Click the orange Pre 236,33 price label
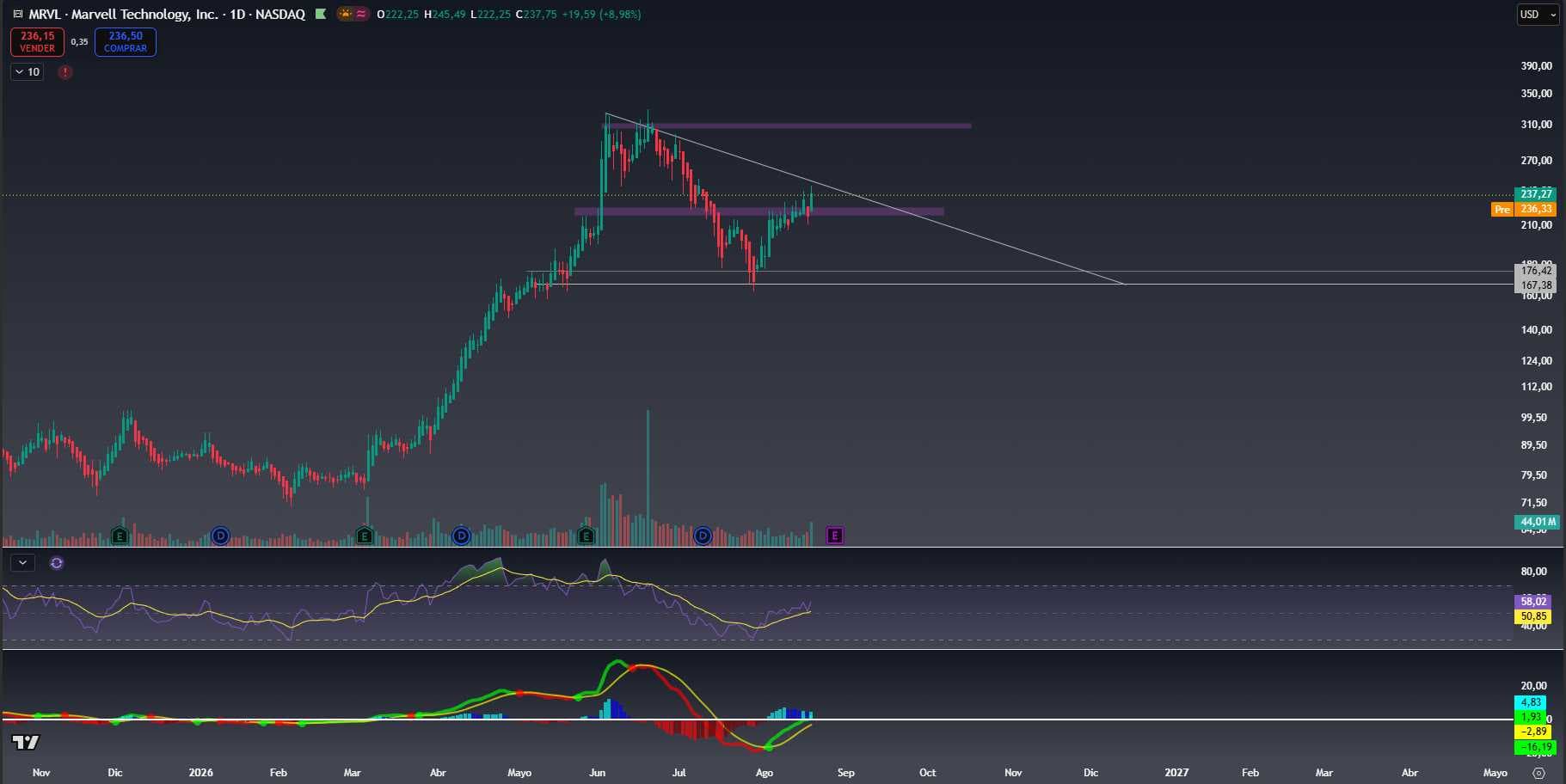This screenshot has width=1566, height=784. tap(1523, 209)
